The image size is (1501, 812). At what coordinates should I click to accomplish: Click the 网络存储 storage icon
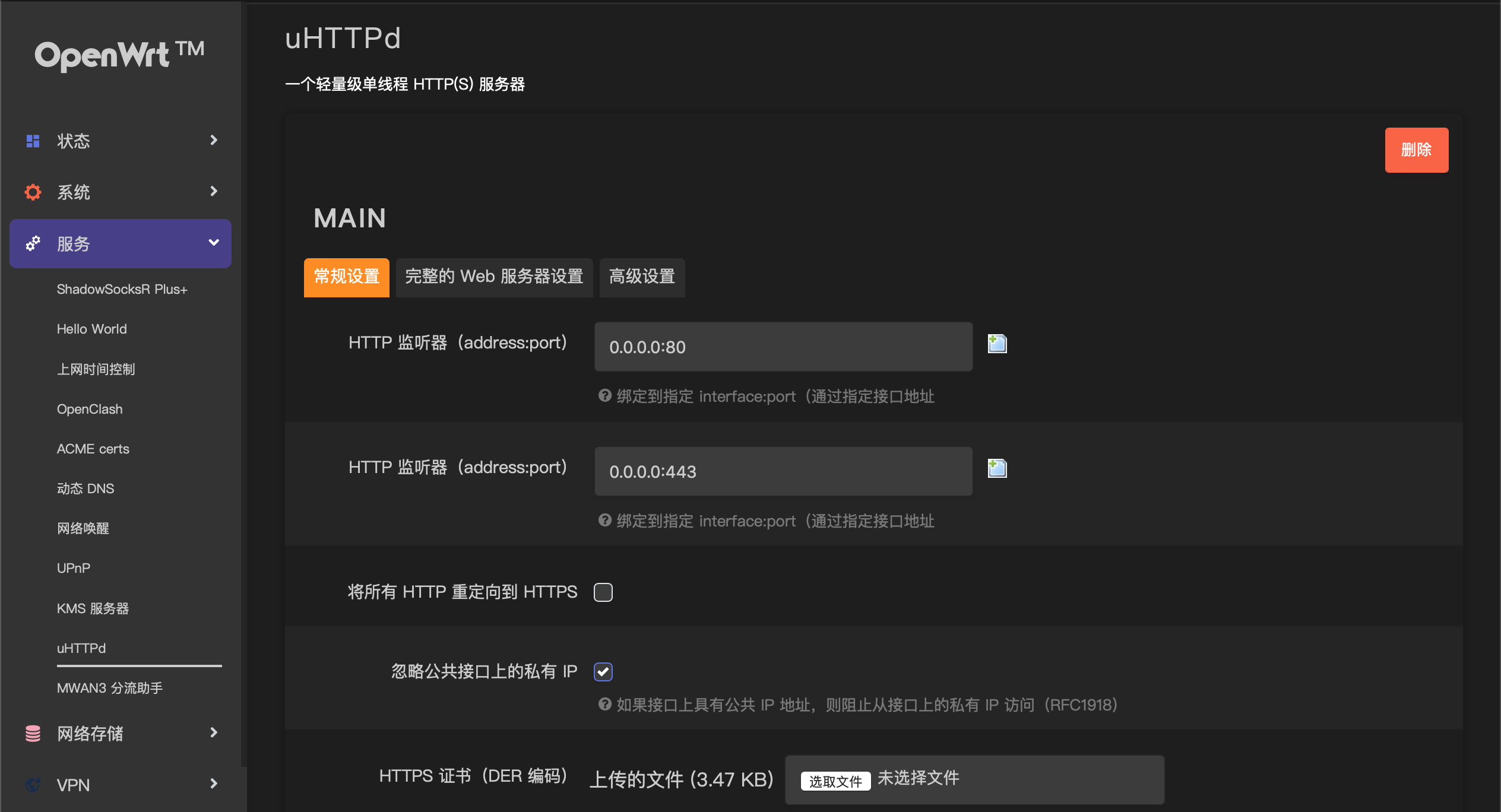tap(33, 734)
